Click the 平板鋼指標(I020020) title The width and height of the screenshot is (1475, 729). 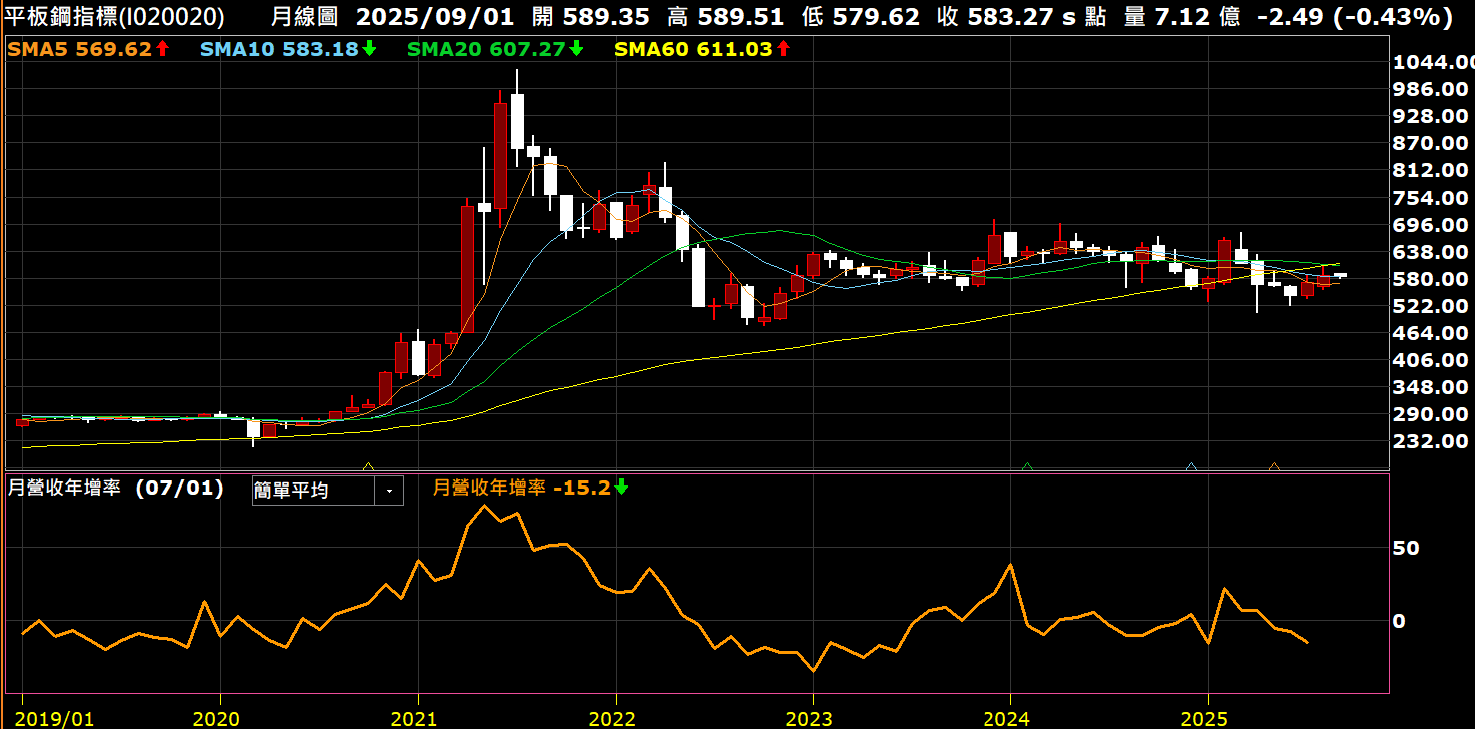[x=115, y=17]
